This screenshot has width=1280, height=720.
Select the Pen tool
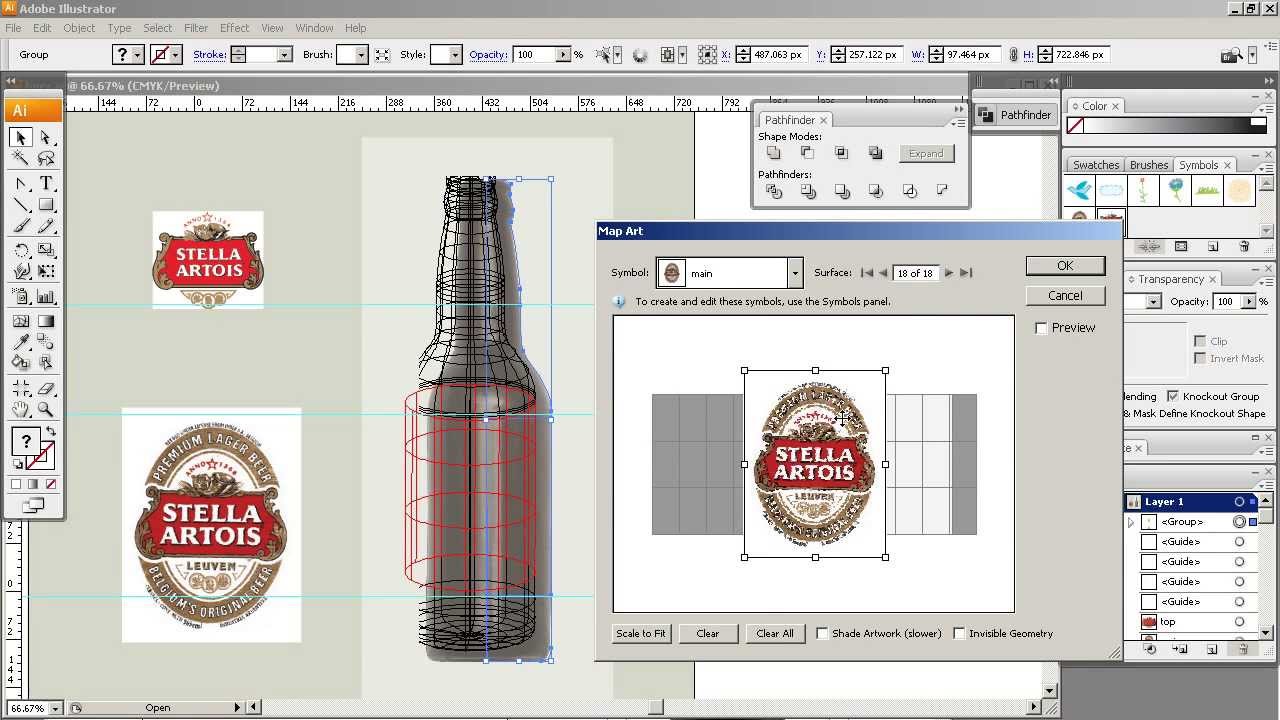point(21,184)
